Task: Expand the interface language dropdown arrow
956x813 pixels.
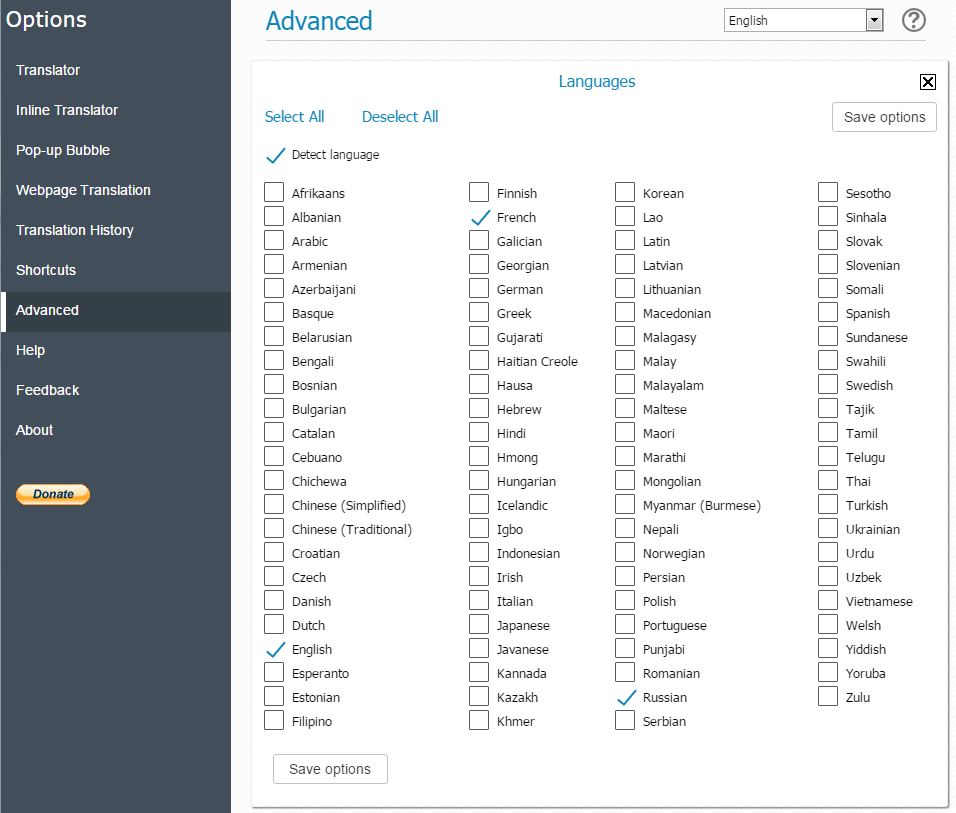Action: 874,20
